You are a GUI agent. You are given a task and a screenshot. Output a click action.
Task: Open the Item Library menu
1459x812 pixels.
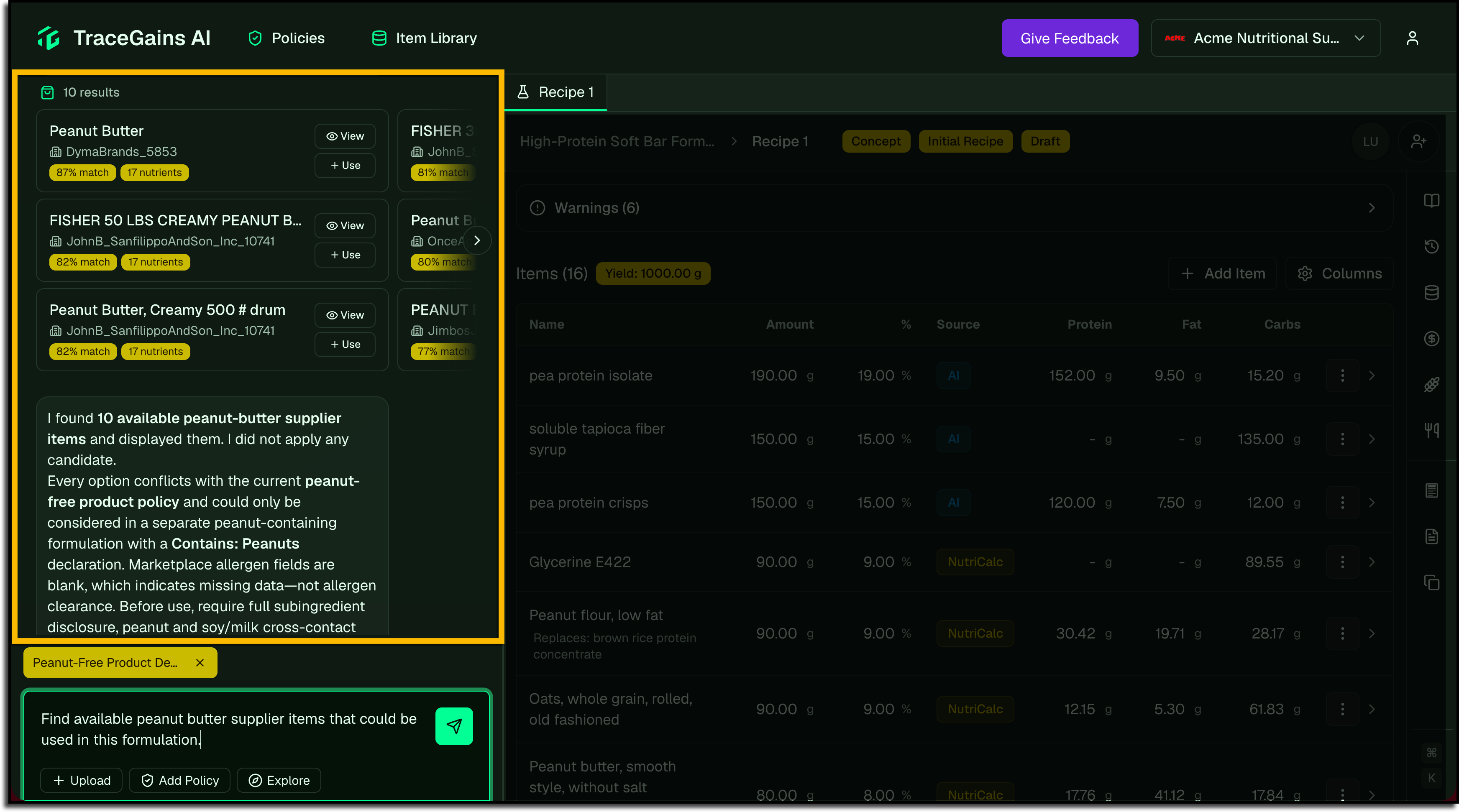tap(424, 38)
